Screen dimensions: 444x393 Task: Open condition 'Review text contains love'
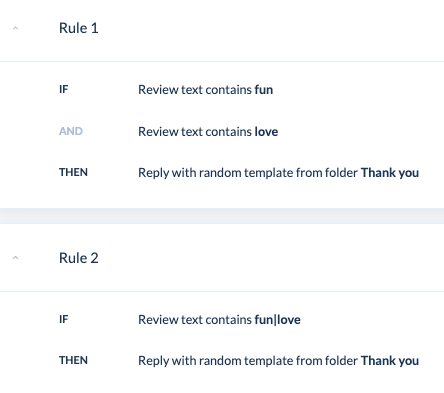click(x=208, y=132)
